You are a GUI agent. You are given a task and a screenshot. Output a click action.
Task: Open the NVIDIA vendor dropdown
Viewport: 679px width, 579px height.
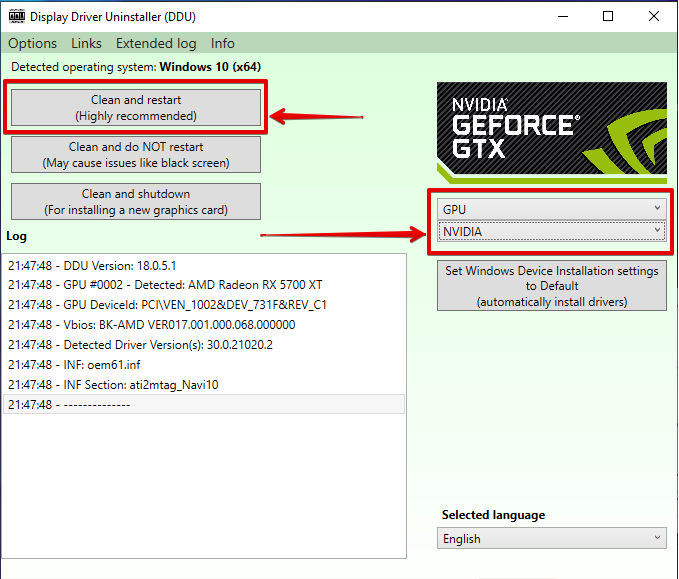tap(551, 231)
